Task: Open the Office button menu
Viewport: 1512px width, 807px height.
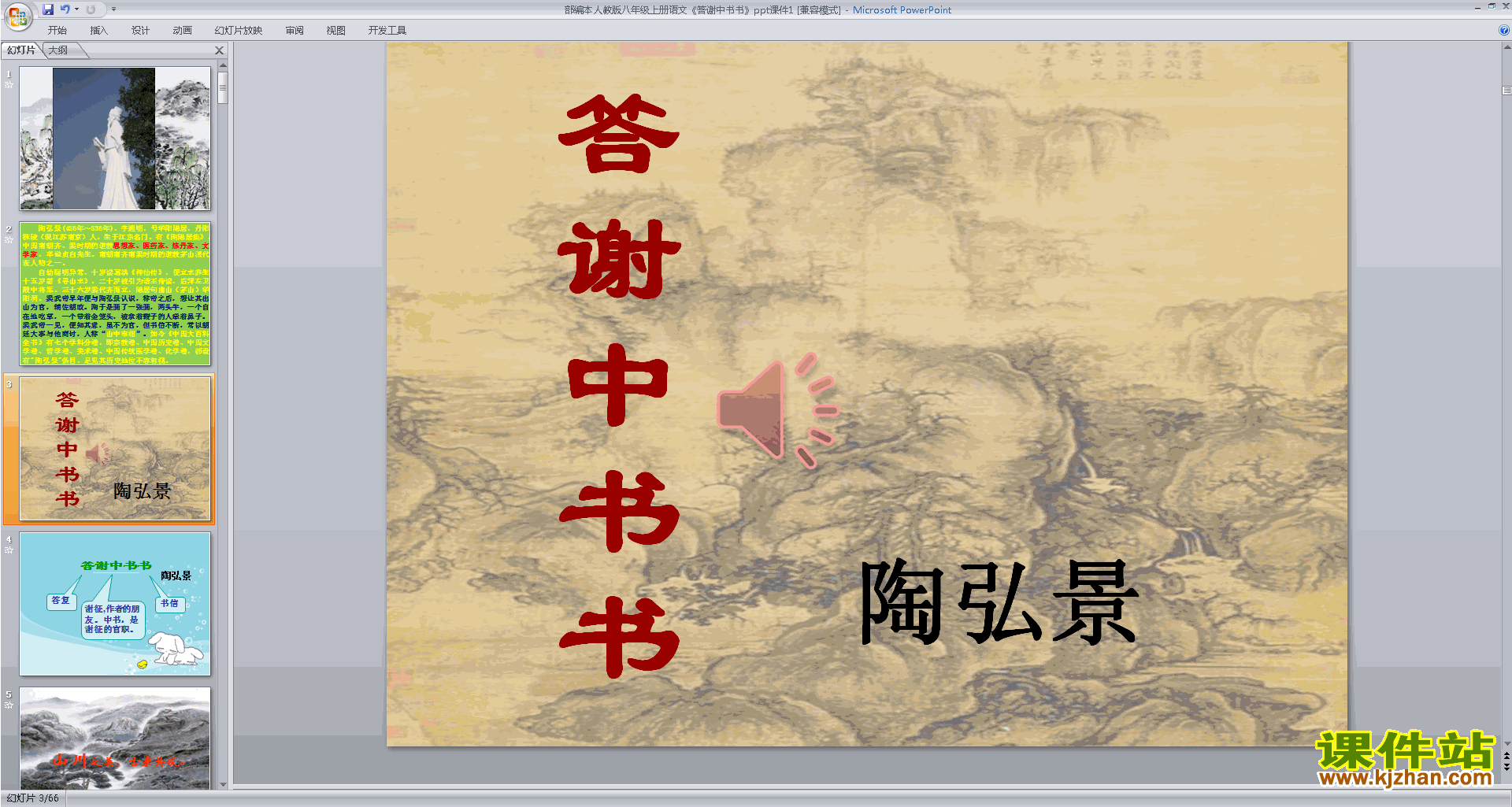Action: [17, 16]
